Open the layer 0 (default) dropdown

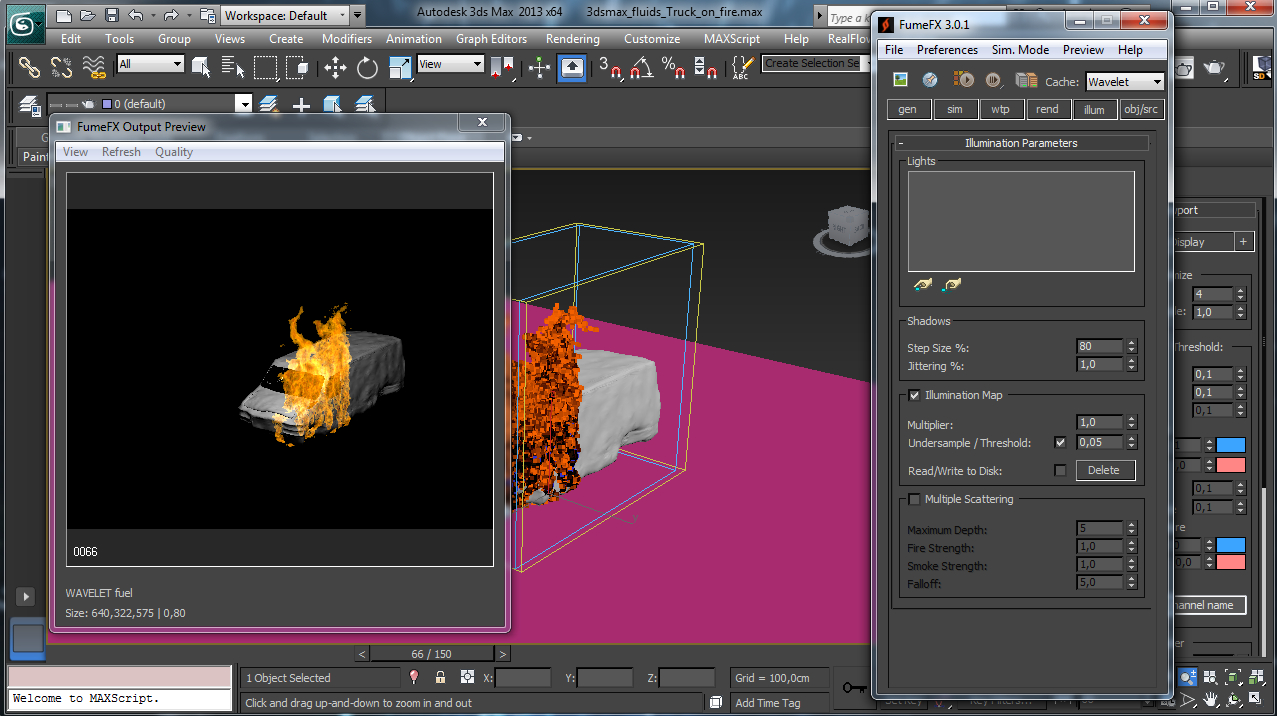click(150, 104)
